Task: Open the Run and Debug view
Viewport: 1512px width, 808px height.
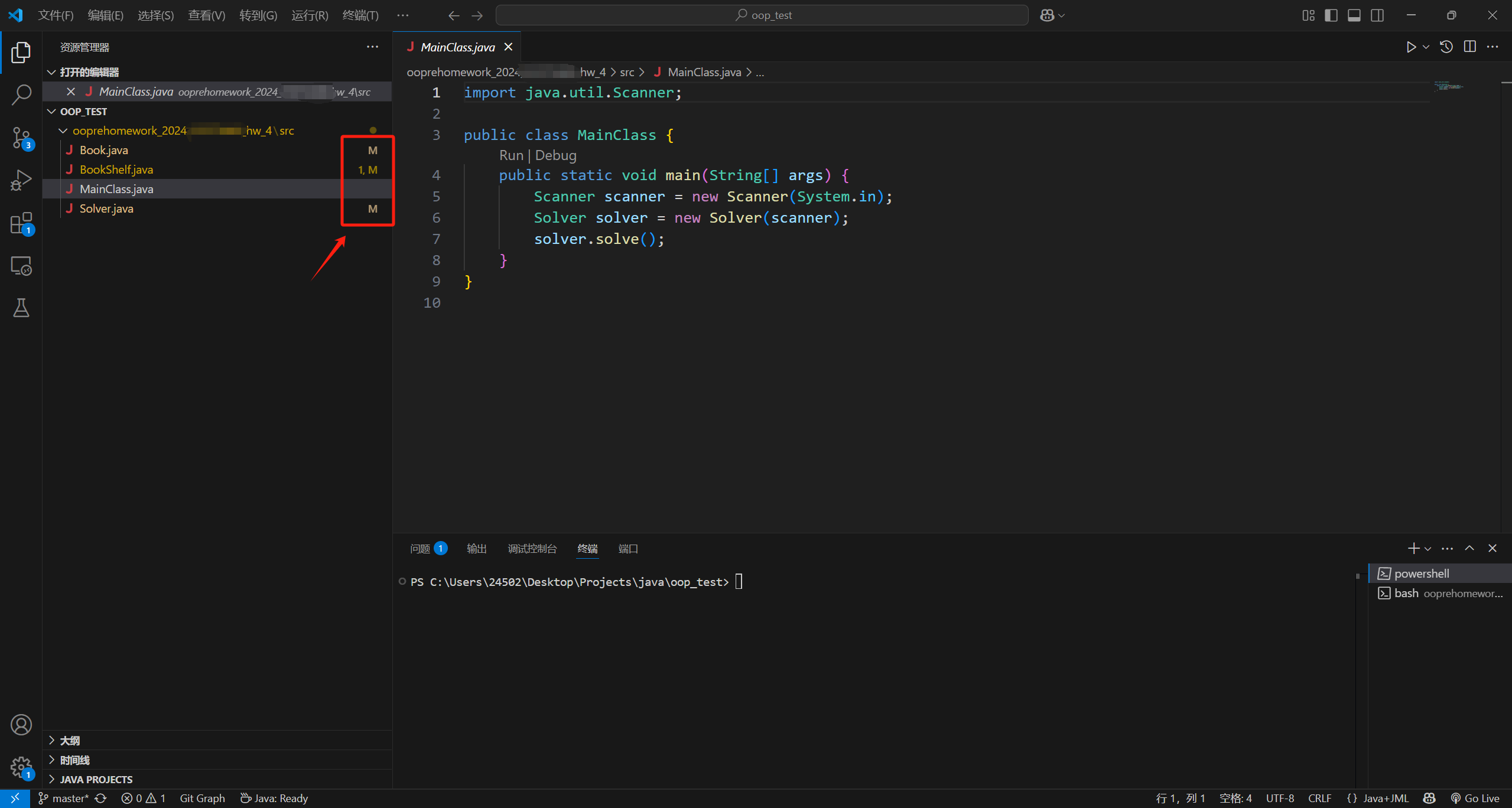Action: 21,181
